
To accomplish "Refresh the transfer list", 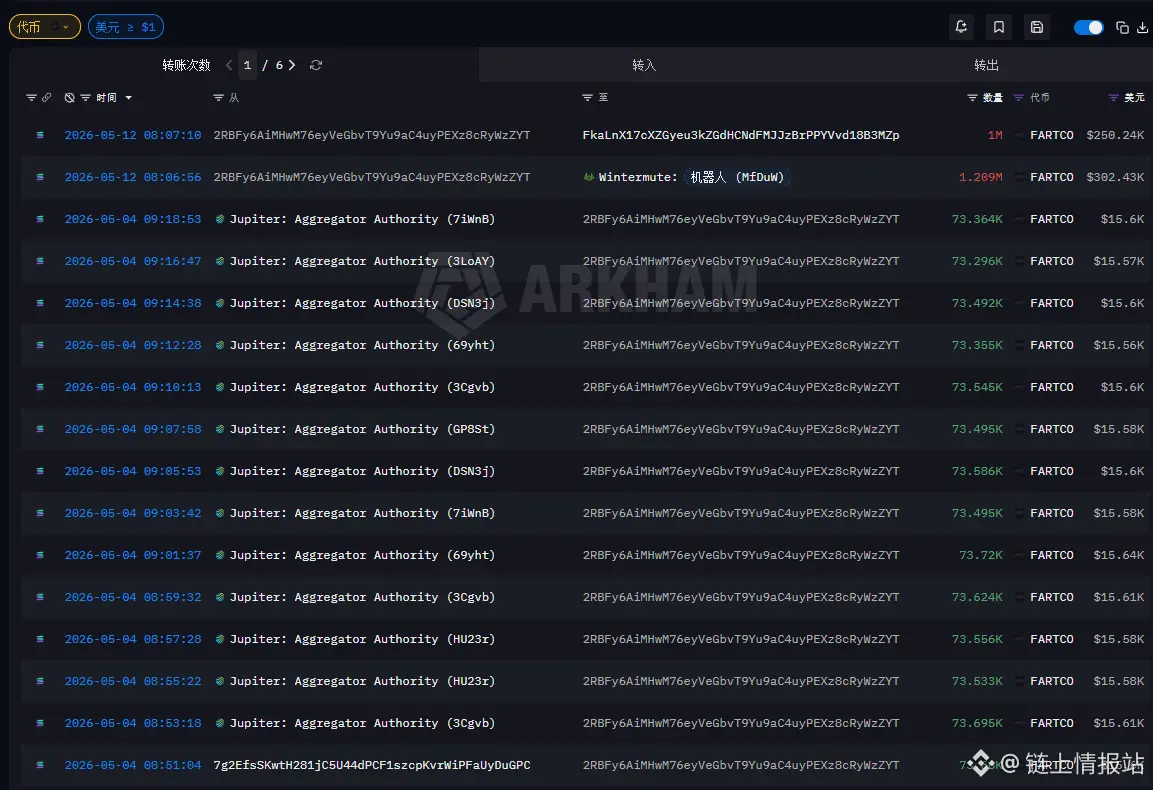I will pyautogui.click(x=316, y=65).
